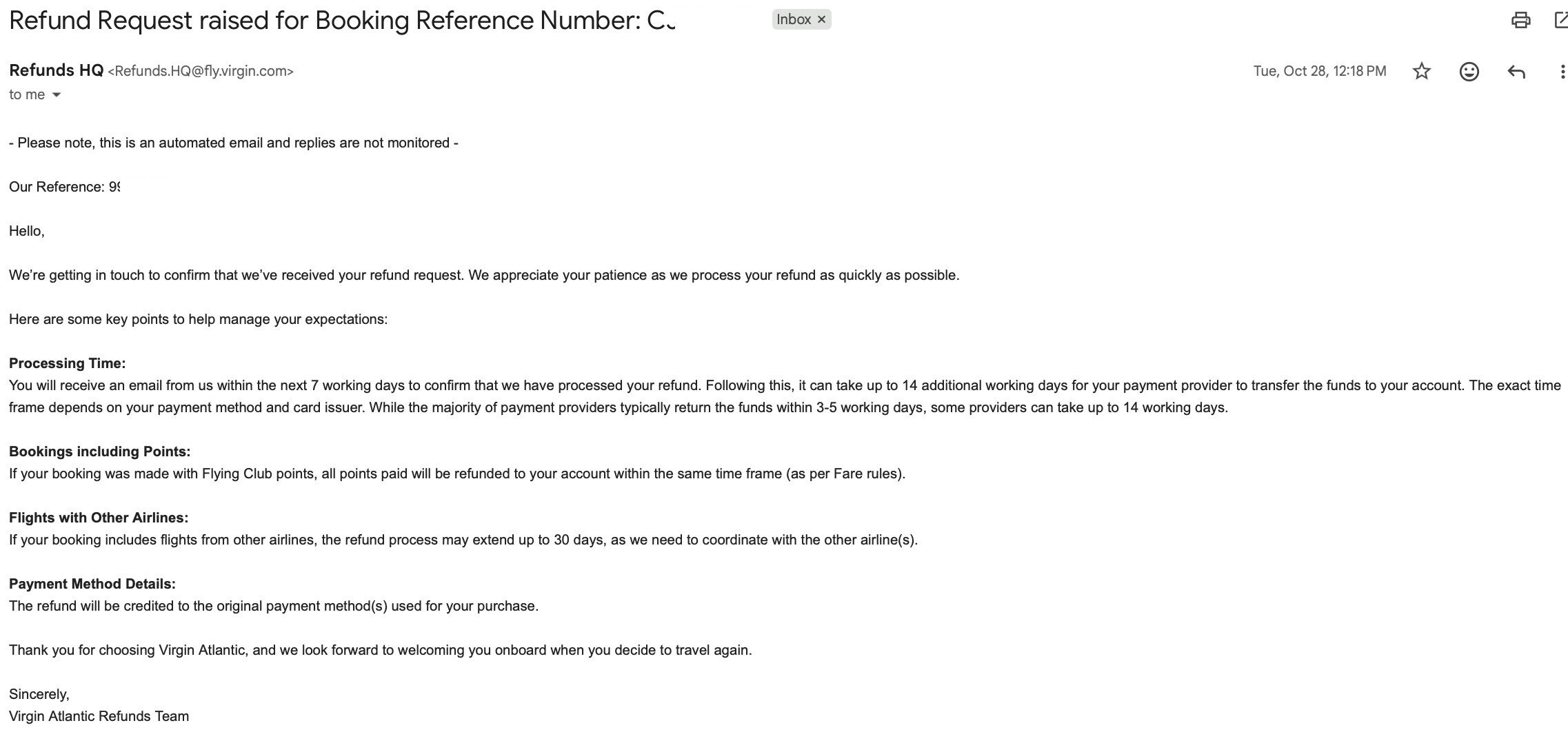Click the 'Our Reference:' line

tap(63, 187)
